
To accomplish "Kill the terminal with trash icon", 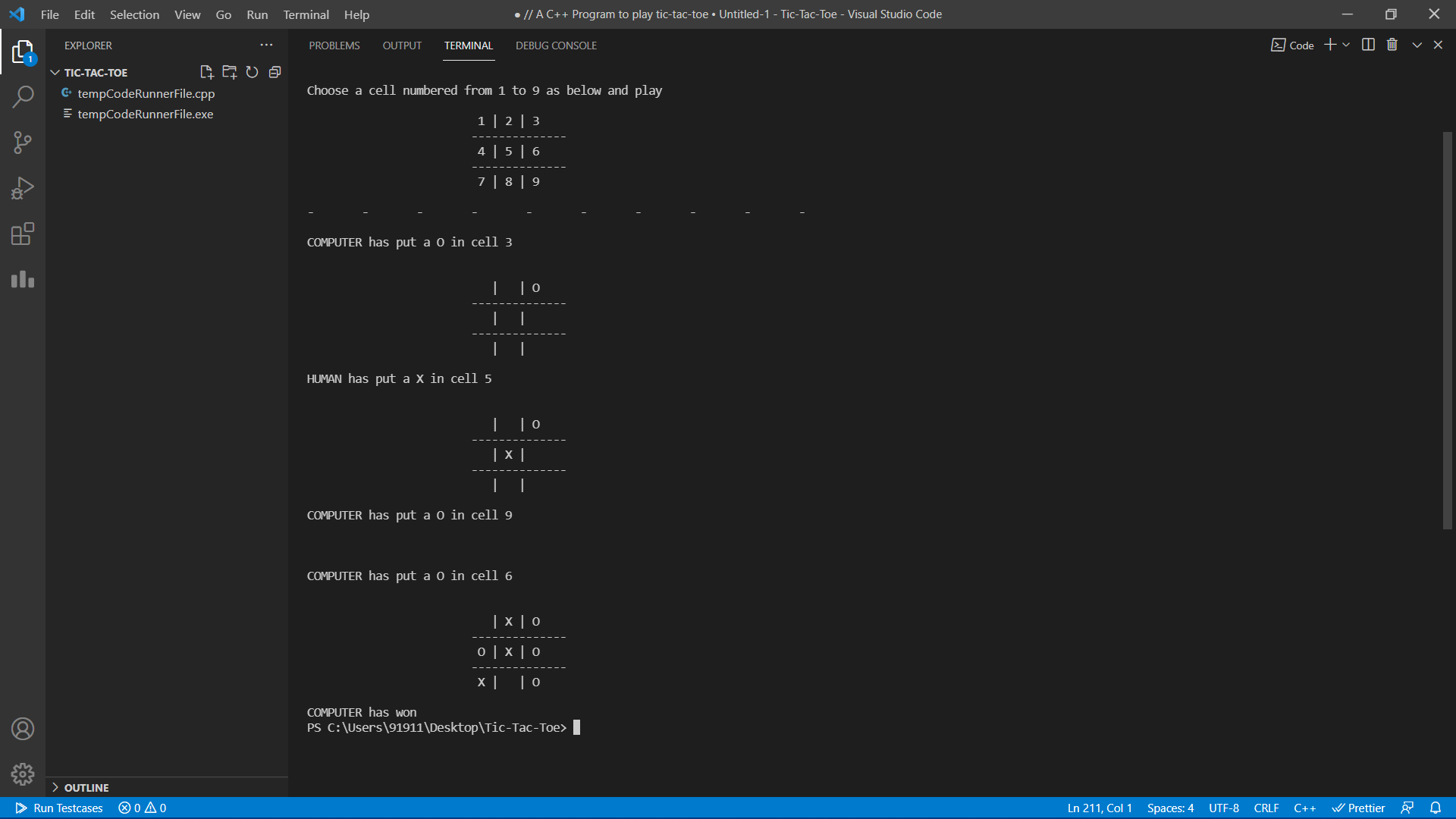I will pyautogui.click(x=1392, y=45).
